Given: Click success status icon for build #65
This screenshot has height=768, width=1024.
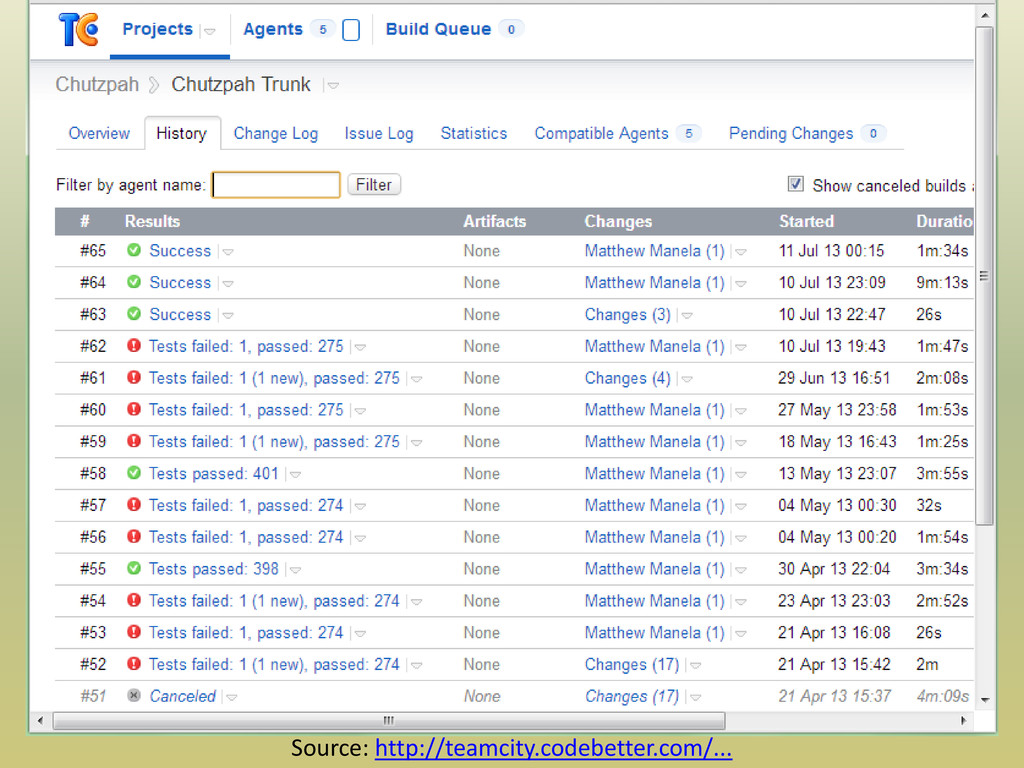Looking at the screenshot, I should [134, 250].
